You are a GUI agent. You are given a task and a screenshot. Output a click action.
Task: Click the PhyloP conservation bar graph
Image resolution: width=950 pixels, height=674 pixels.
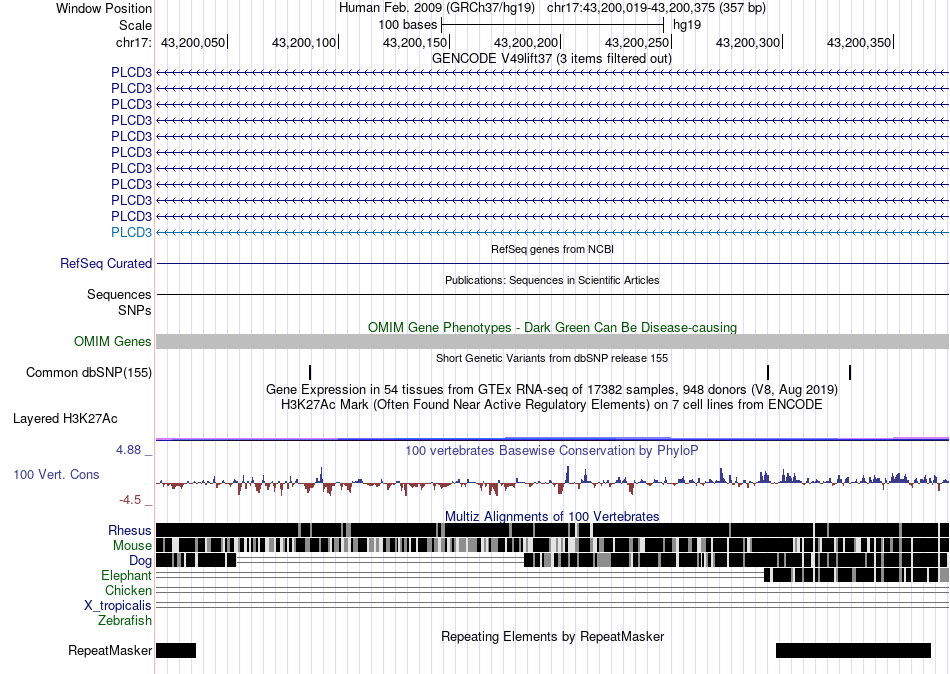tap(552, 482)
